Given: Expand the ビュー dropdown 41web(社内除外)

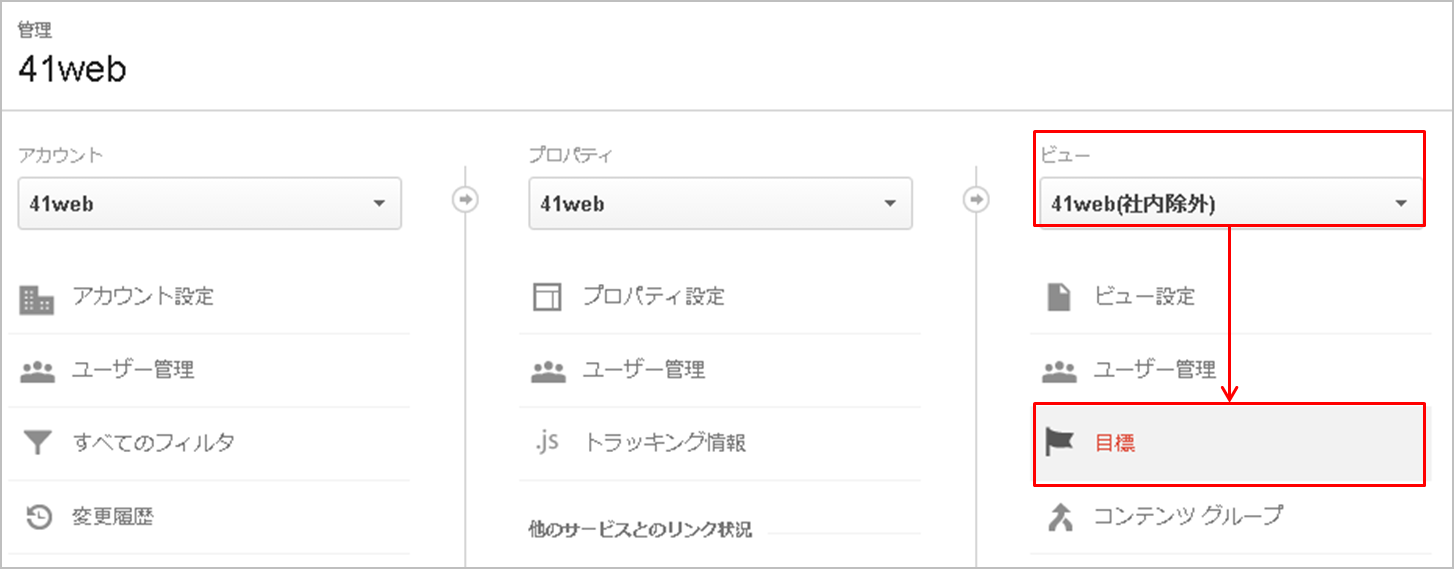Looking at the screenshot, I should coord(1231,204).
